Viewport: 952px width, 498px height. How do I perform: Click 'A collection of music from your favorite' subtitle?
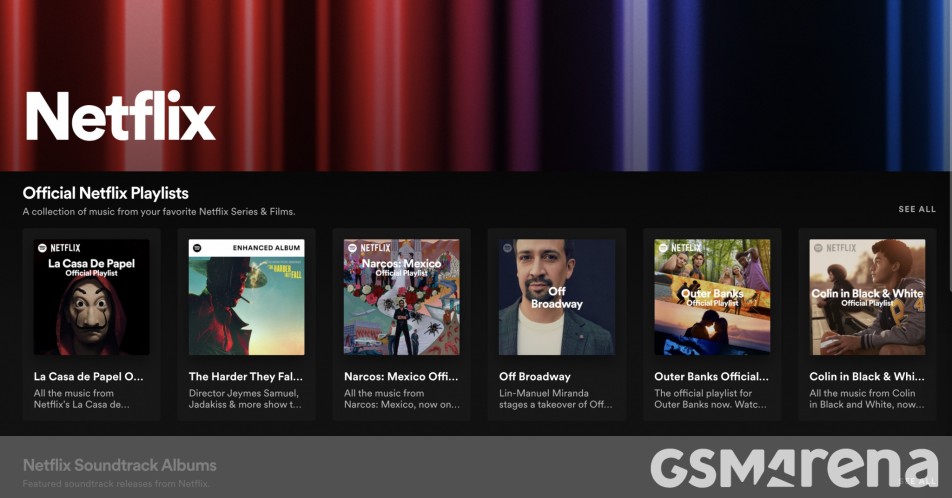pos(159,212)
